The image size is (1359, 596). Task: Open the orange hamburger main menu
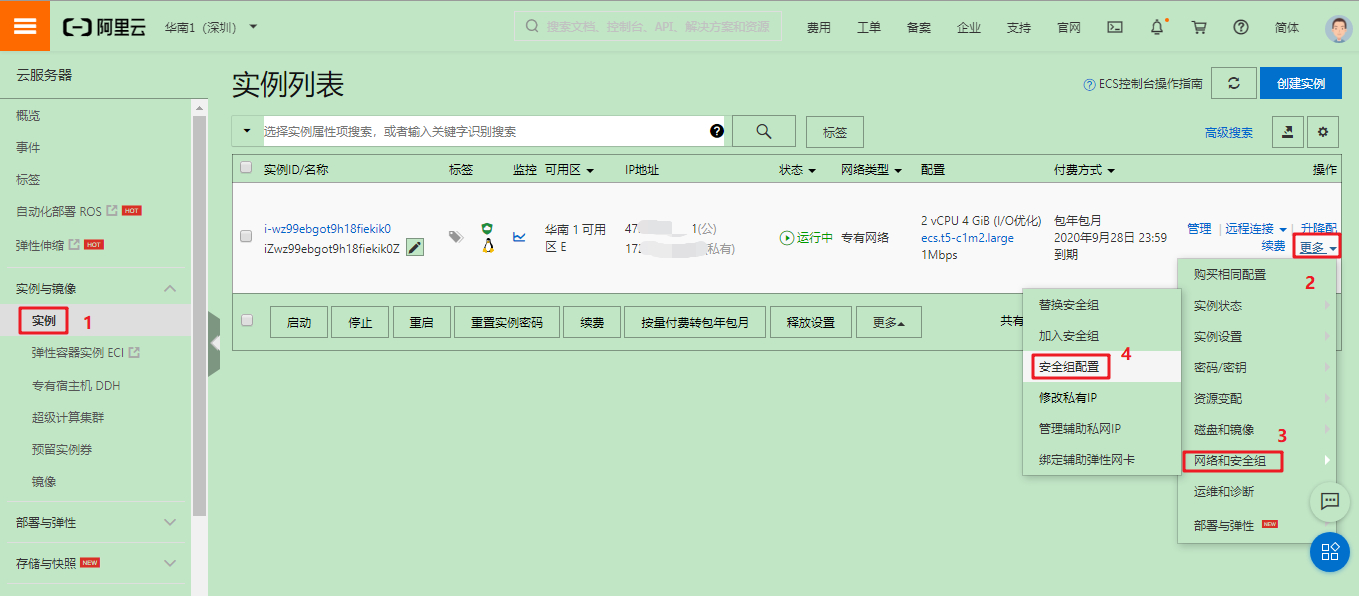coord(25,26)
